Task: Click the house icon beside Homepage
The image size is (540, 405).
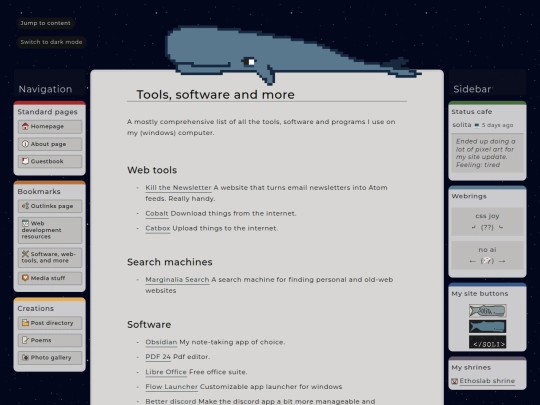Action: (x=25, y=126)
